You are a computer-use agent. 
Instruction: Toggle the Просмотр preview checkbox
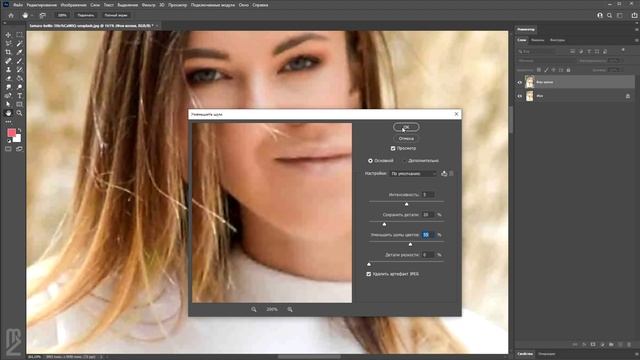393,148
